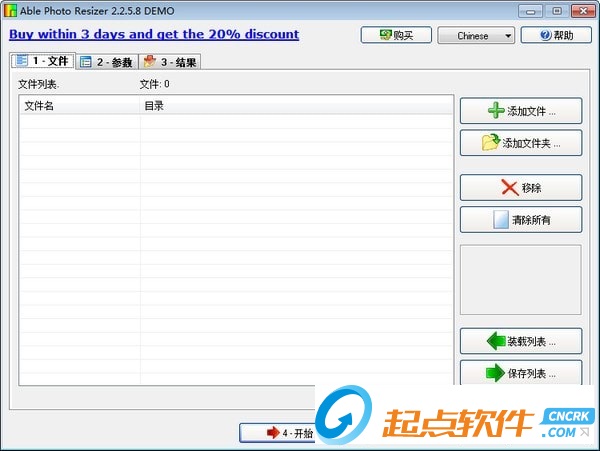Click the red X remove icon
The height and width of the screenshot is (451, 600).
(510, 188)
